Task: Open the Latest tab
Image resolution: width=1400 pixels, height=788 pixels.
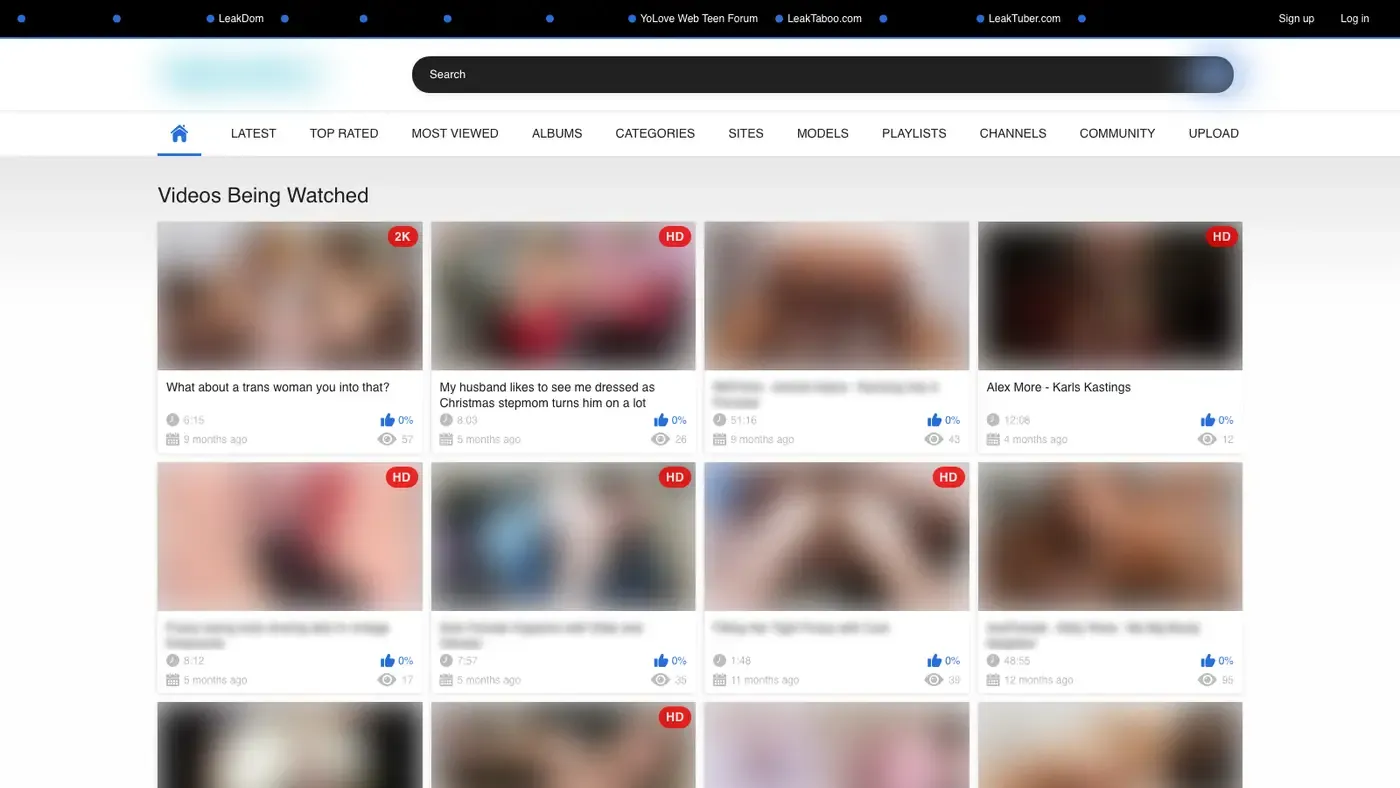Action: pyautogui.click(x=253, y=133)
